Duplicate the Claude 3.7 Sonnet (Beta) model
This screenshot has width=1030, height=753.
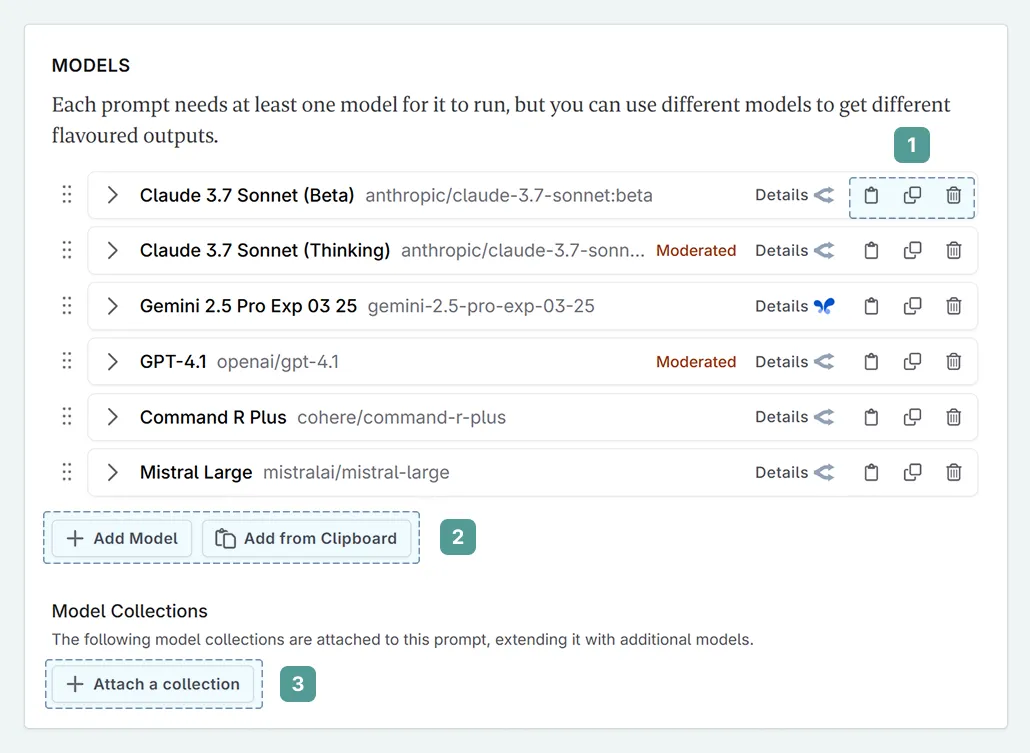[x=912, y=196]
